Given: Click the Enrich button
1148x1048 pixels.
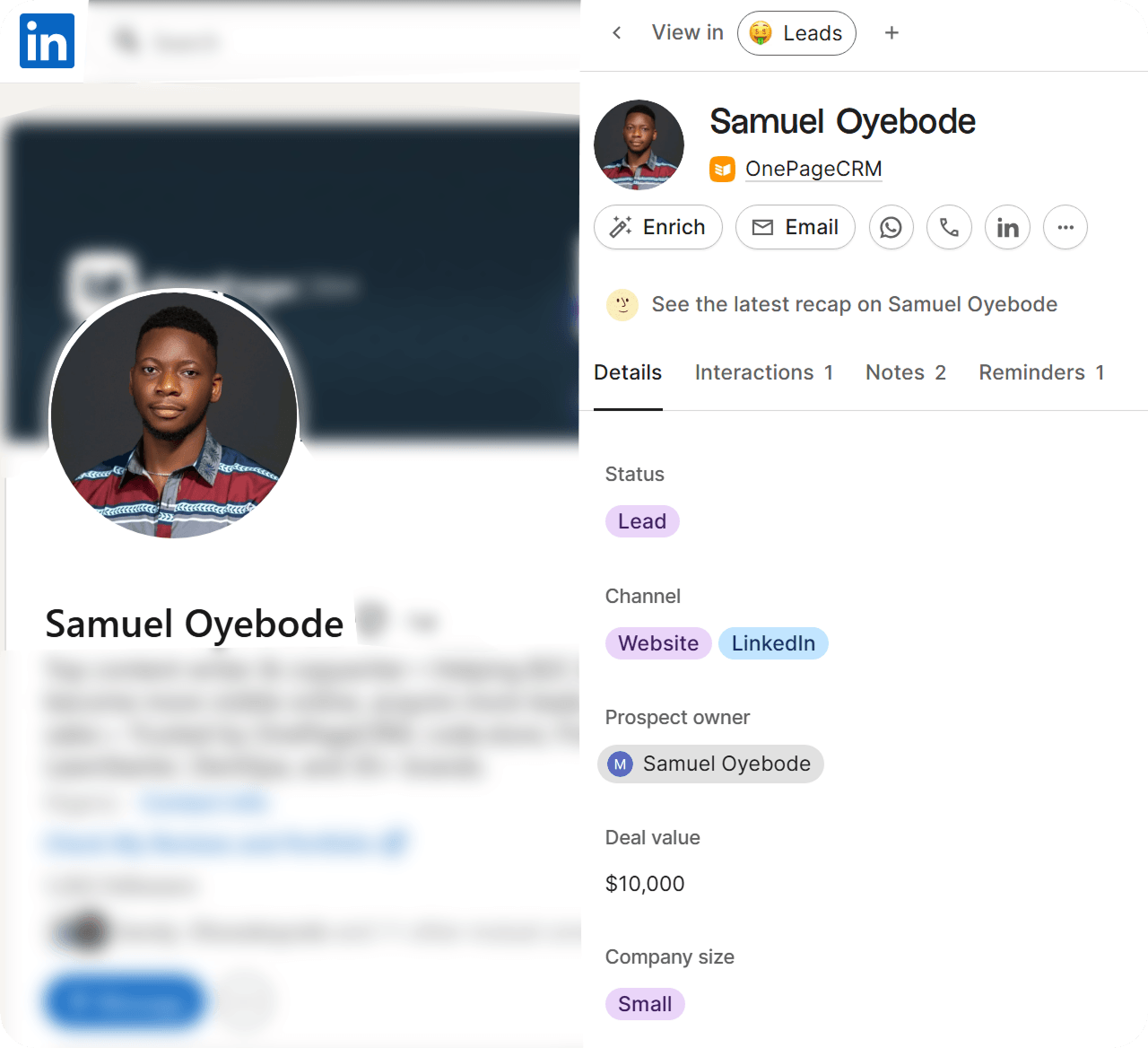Looking at the screenshot, I should 658,227.
